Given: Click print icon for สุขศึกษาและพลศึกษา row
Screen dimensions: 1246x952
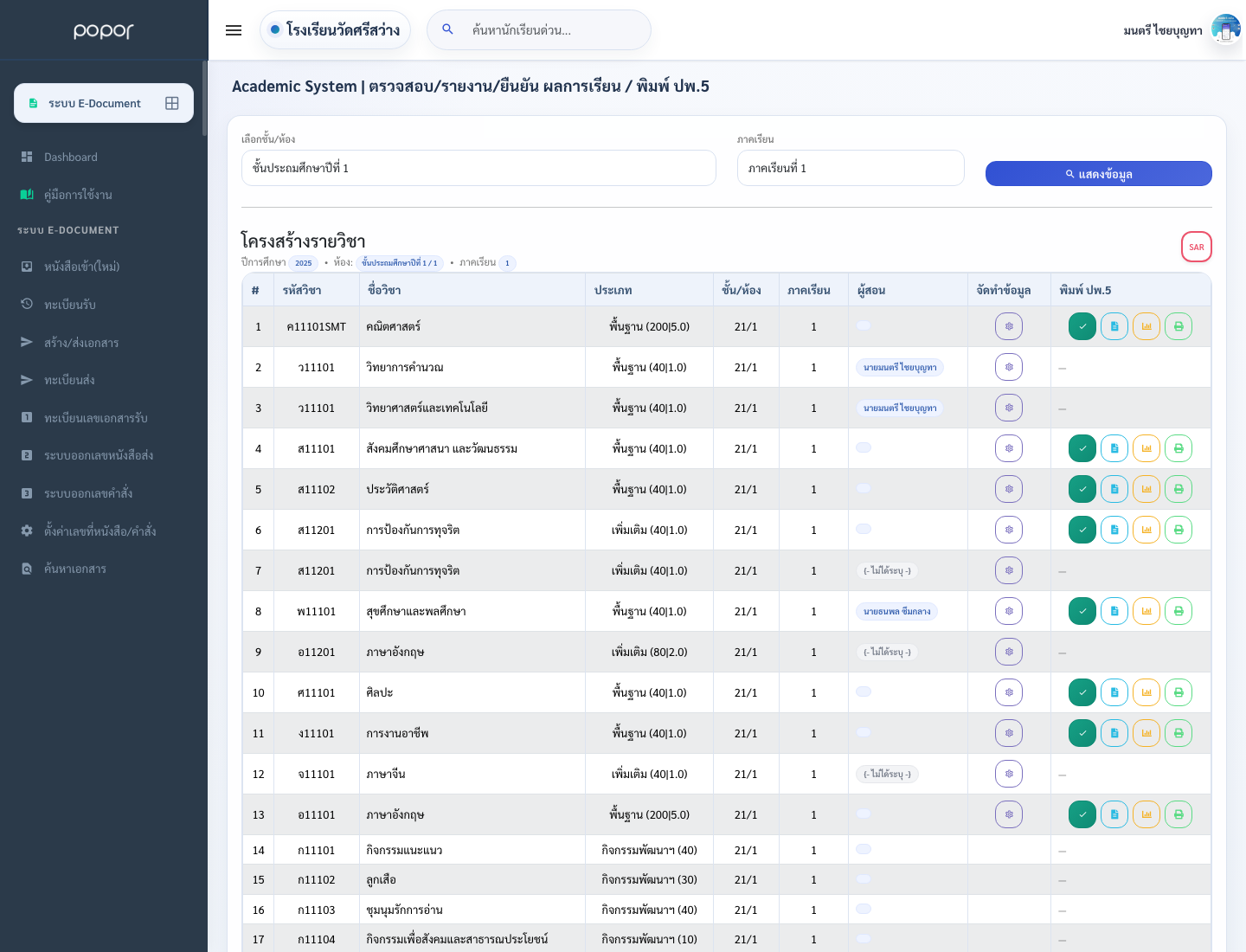Looking at the screenshot, I should click(x=1179, y=611).
